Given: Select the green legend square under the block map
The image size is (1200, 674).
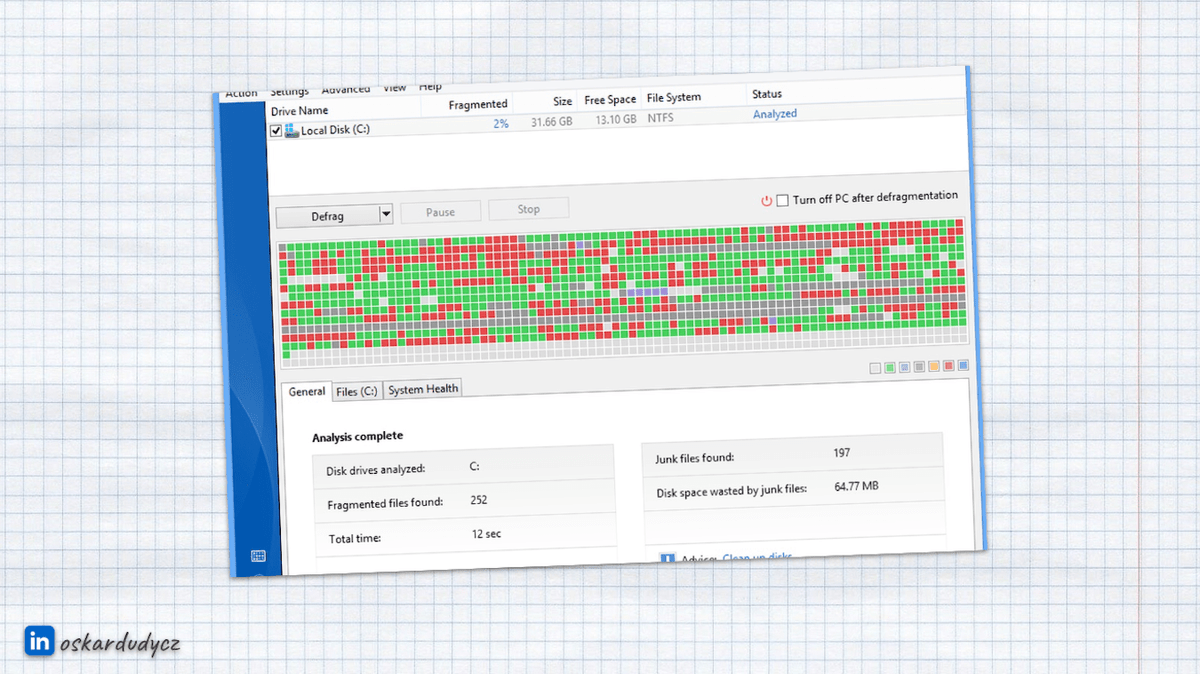Looking at the screenshot, I should [x=889, y=366].
